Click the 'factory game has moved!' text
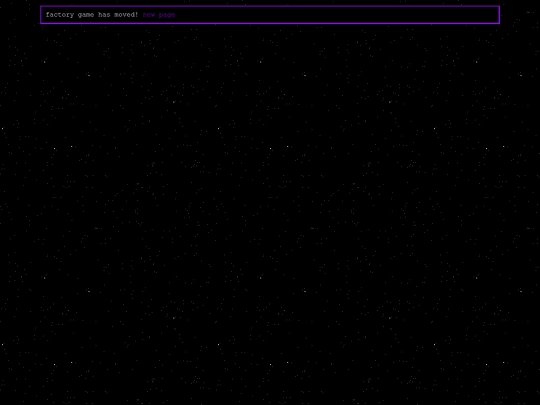 (92, 15)
